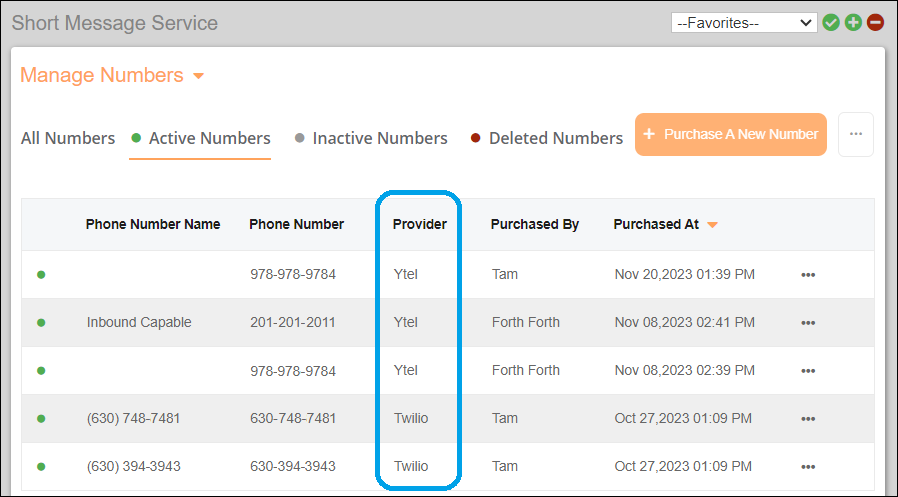Viewport: 898px width, 497px height.
Task: Open row actions for Nov 08,2023 02:41 PM
Action: pyautogui.click(x=808, y=323)
